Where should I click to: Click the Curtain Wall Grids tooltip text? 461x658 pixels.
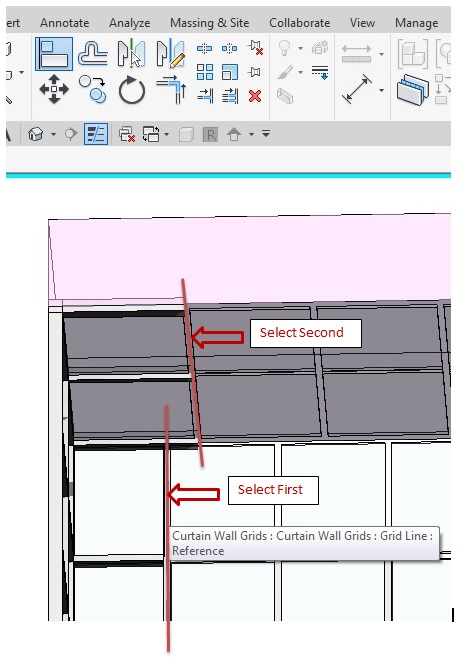302,543
